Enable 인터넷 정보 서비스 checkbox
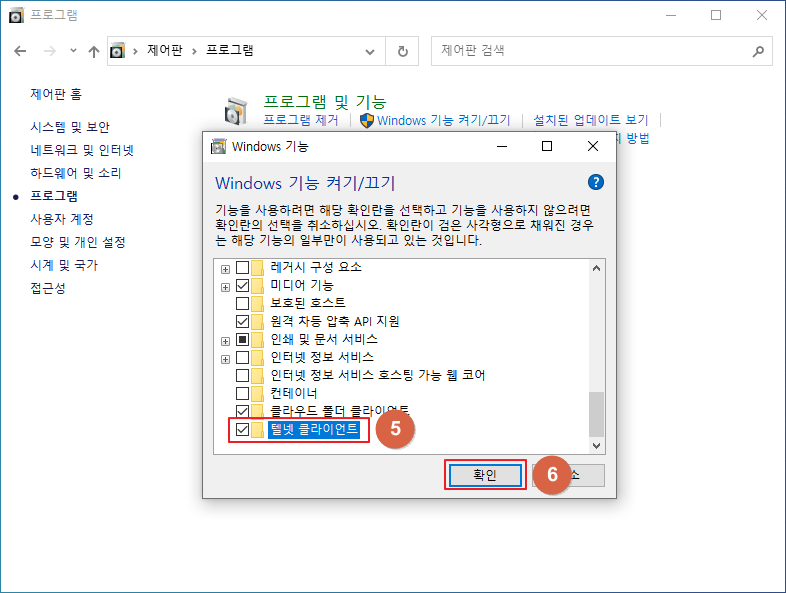The image size is (786, 593). click(243, 357)
